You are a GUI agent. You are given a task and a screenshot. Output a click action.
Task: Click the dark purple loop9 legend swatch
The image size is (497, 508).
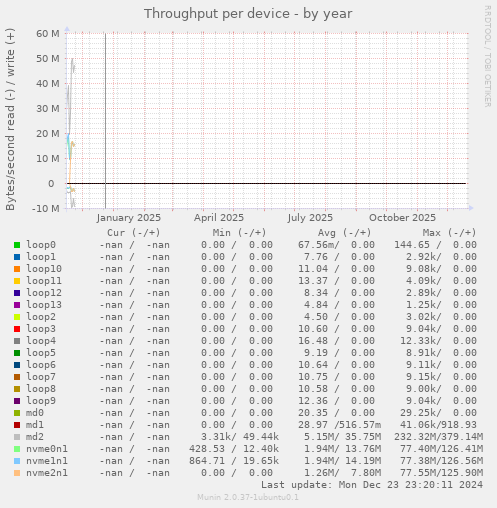click(x=17, y=401)
